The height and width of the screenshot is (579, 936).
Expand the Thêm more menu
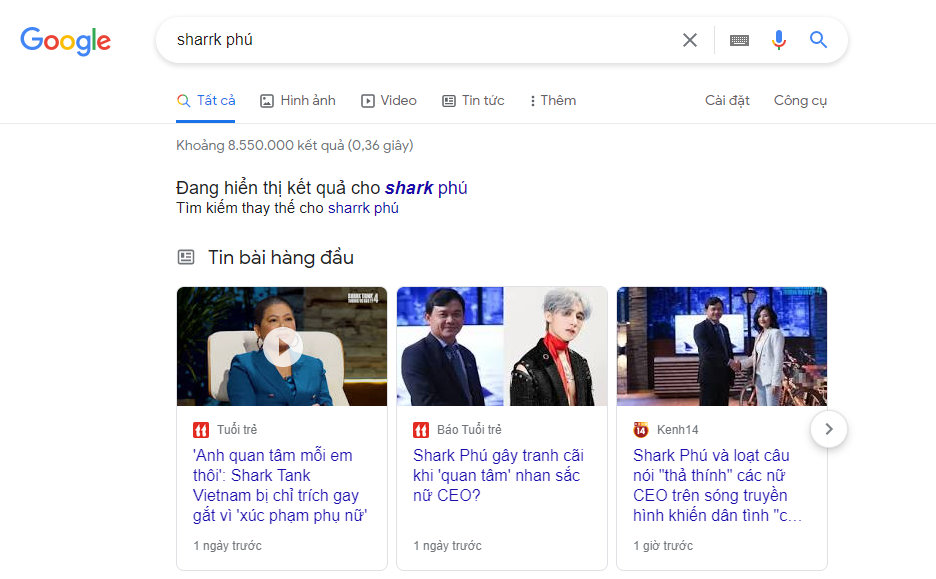[553, 101]
